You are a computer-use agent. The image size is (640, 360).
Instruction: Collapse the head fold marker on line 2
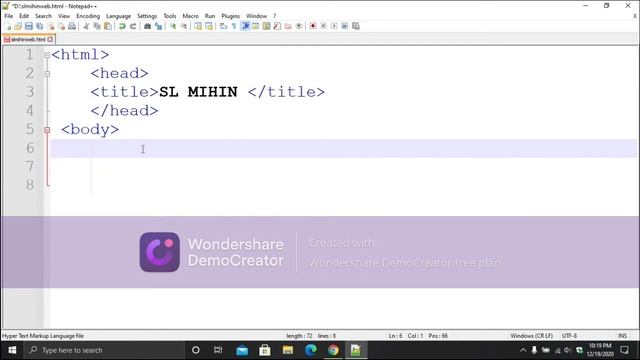point(47,74)
